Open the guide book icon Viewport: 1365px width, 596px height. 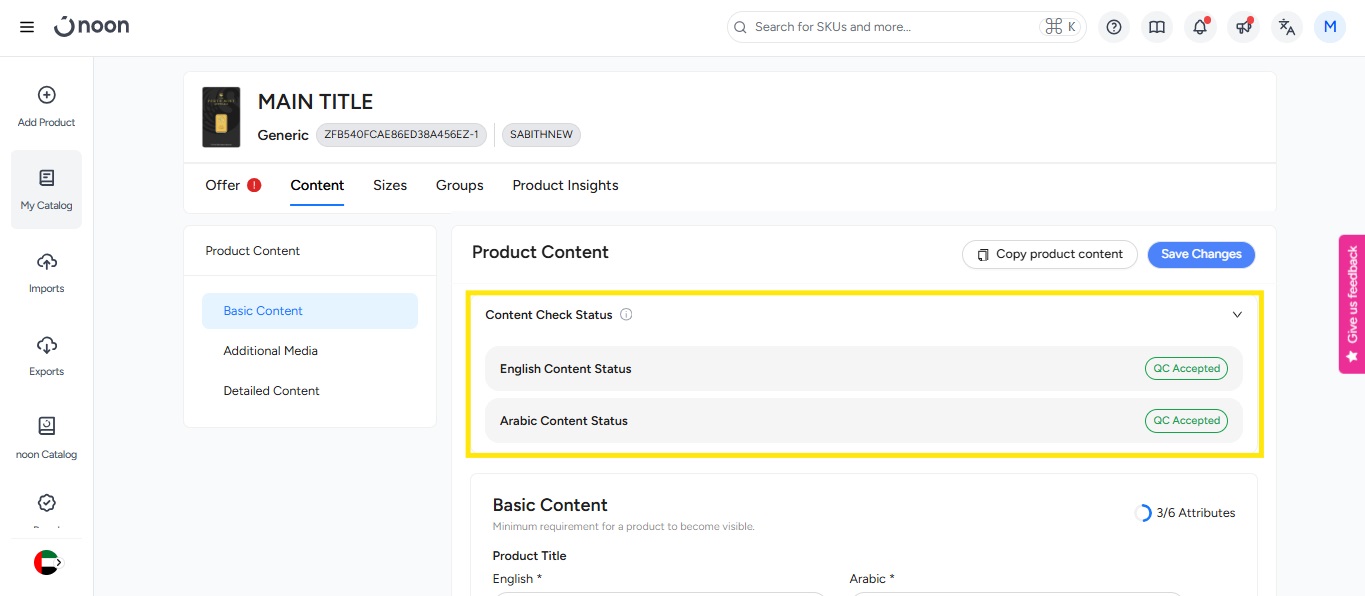tap(1157, 27)
